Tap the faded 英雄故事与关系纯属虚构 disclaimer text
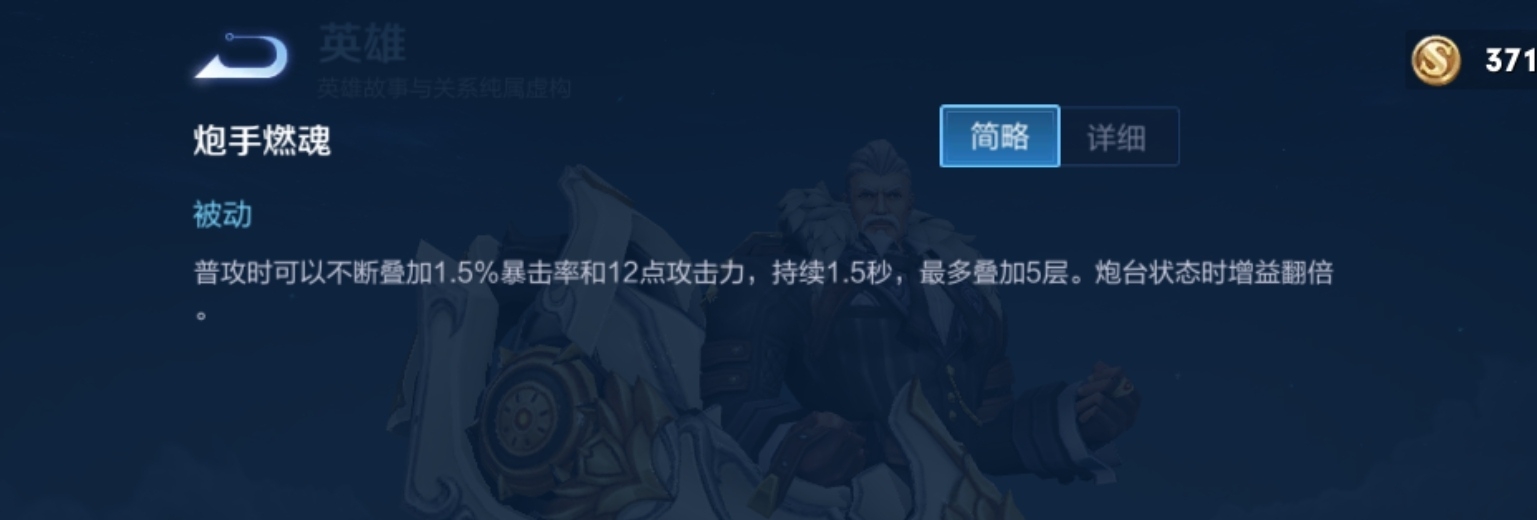This screenshot has height=520, width=1537. (x=445, y=88)
